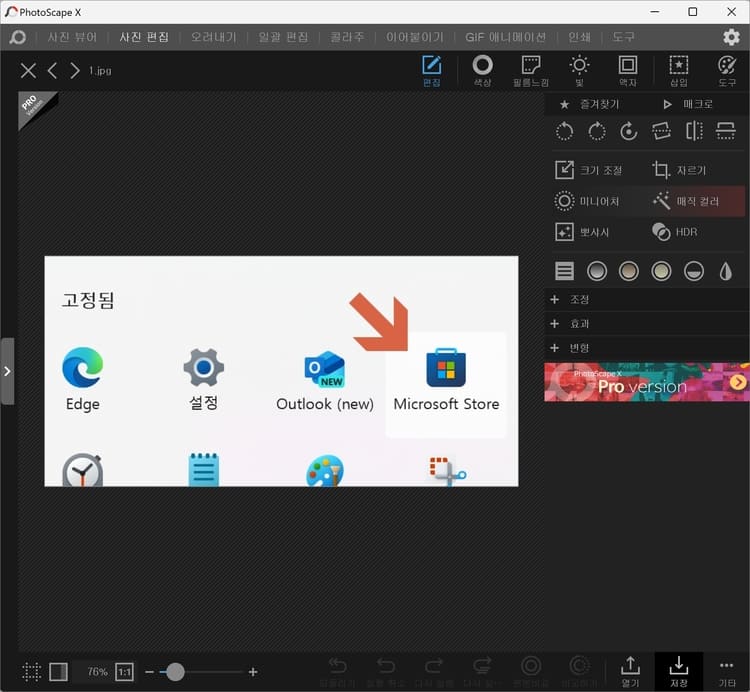Image resolution: width=750 pixels, height=692 pixels.
Task: Expand the 변형 transform section
Action: 647,348
